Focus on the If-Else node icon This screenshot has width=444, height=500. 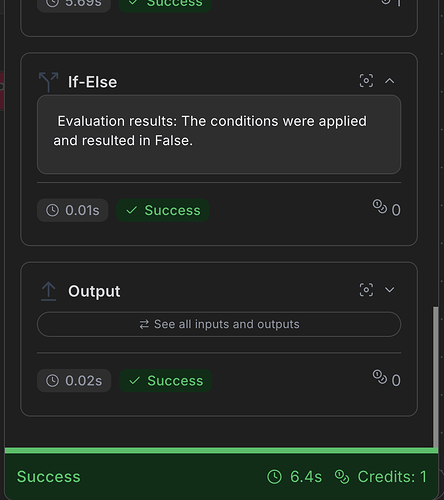tap(366, 81)
